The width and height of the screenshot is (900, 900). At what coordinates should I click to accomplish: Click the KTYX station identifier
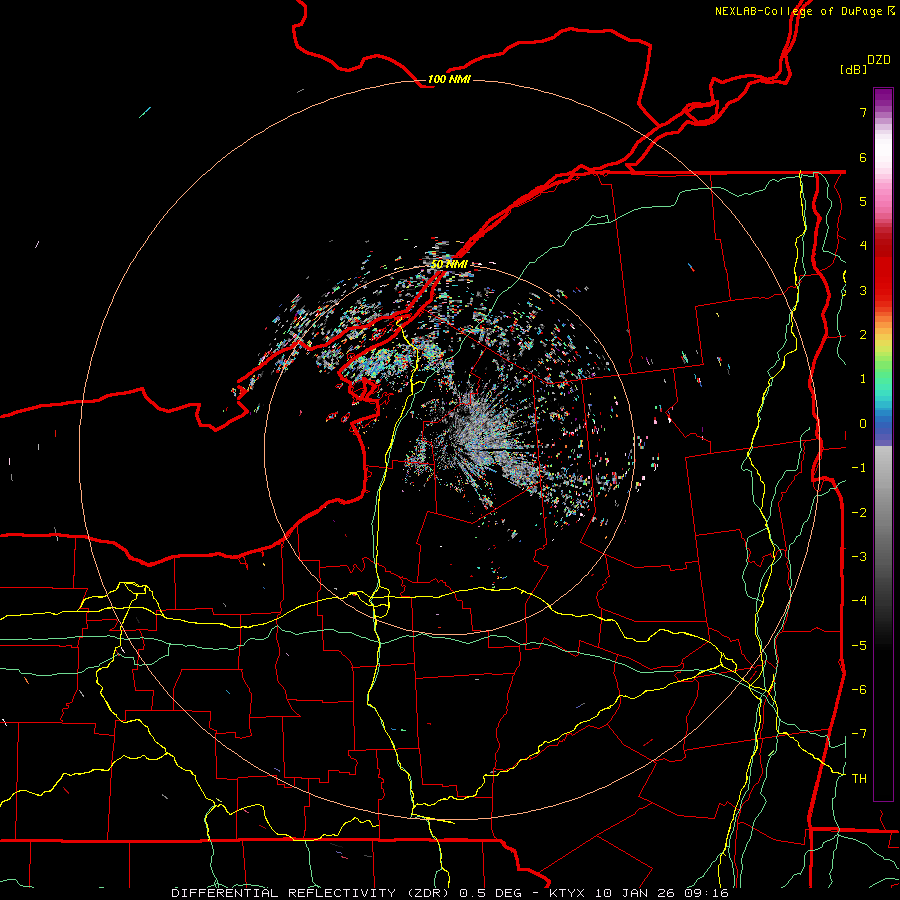coord(568,893)
